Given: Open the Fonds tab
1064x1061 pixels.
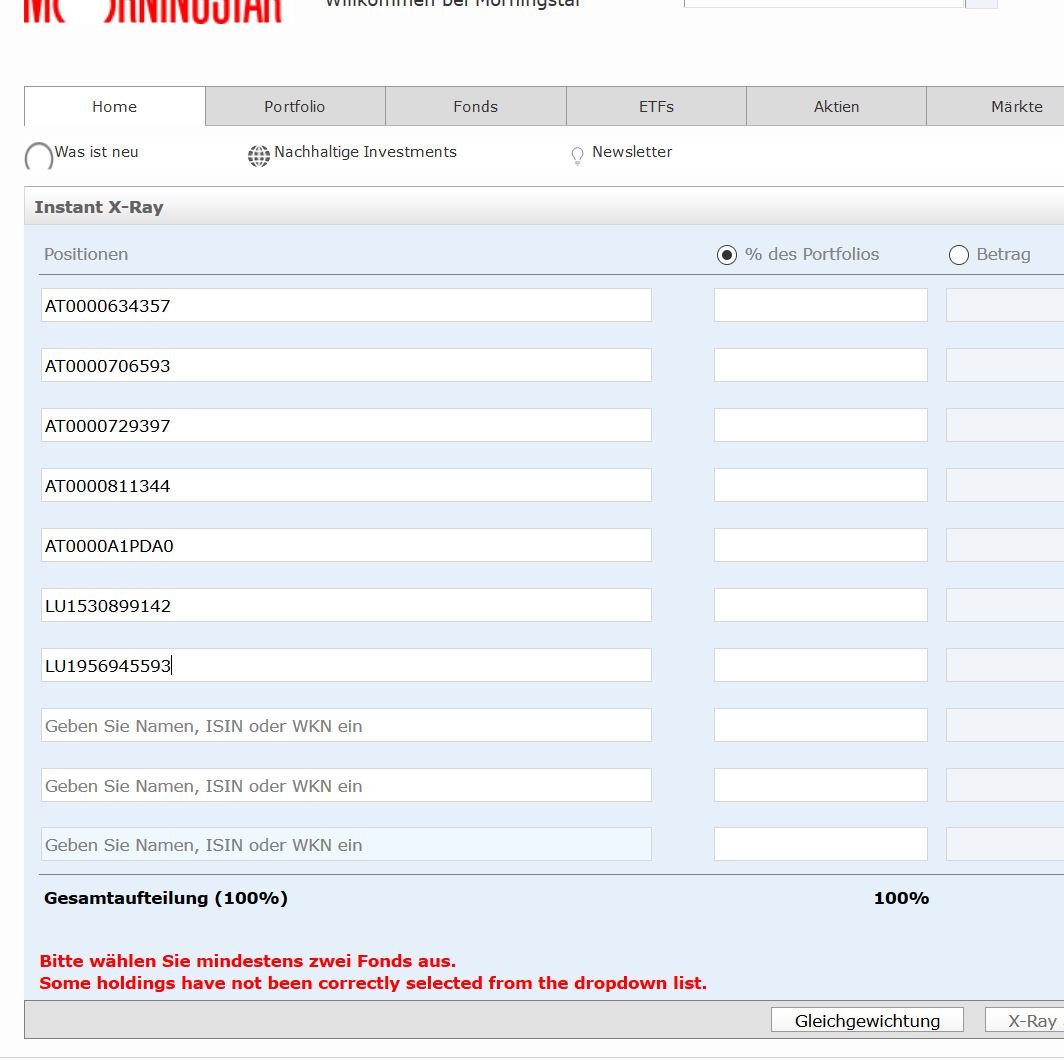Looking at the screenshot, I should point(476,107).
